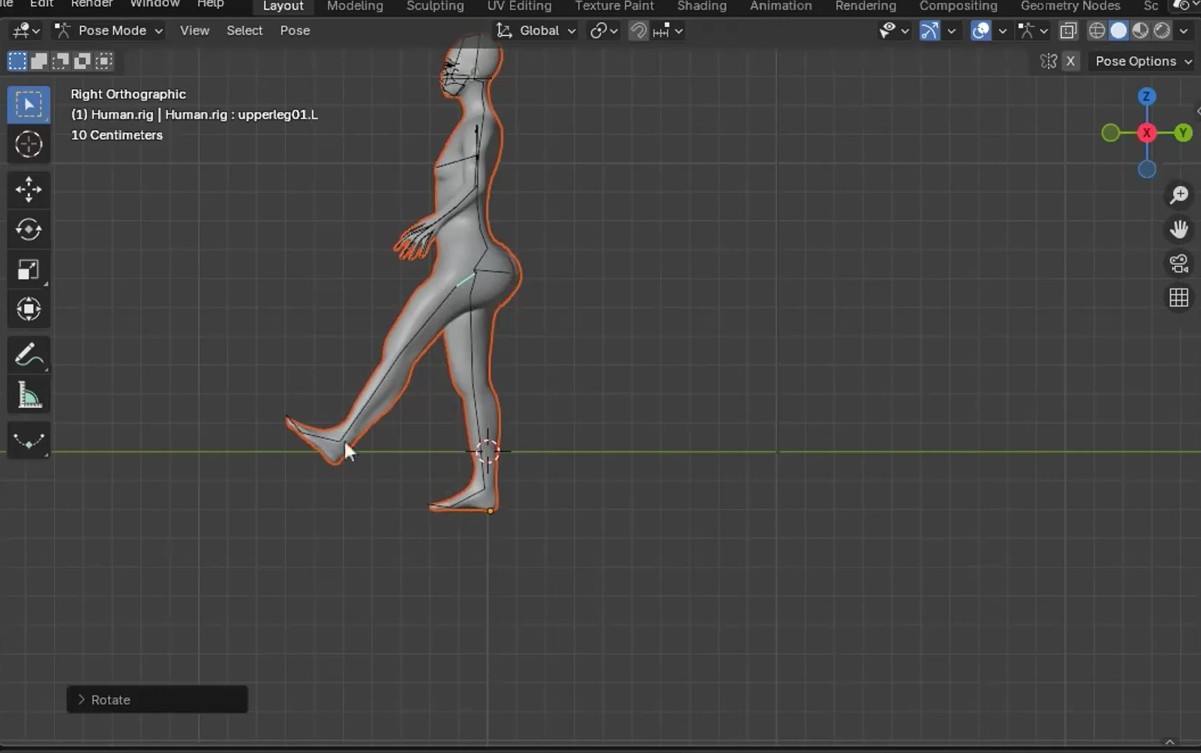Image resolution: width=1201 pixels, height=753 pixels.
Task: Activate the Measure tool
Action: (28, 396)
